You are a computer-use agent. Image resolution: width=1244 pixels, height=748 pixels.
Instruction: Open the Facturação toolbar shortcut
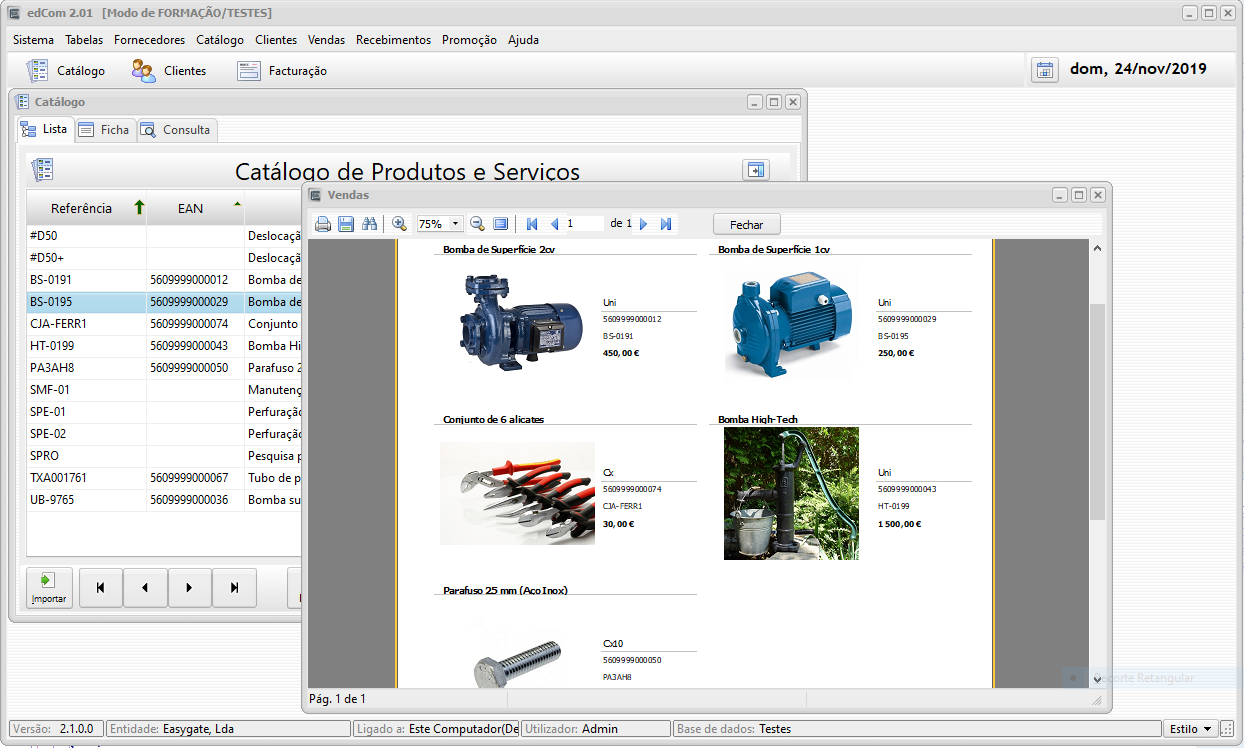click(x=282, y=71)
